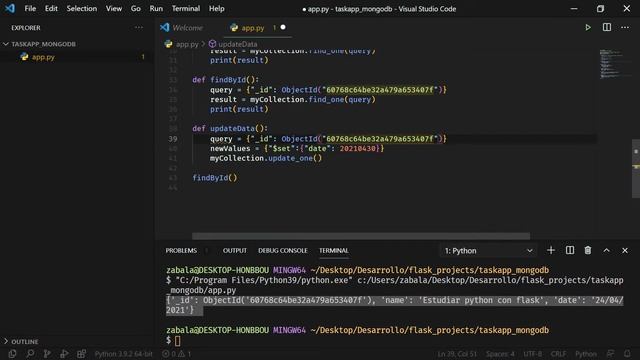
Task: Change line ending via CRLF
Action: point(558,354)
